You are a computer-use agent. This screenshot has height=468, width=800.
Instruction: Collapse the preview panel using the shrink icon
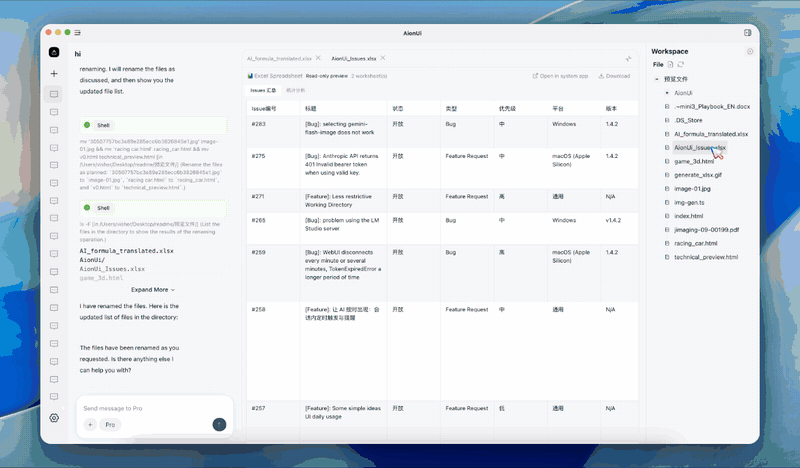[x=629, y=59]
